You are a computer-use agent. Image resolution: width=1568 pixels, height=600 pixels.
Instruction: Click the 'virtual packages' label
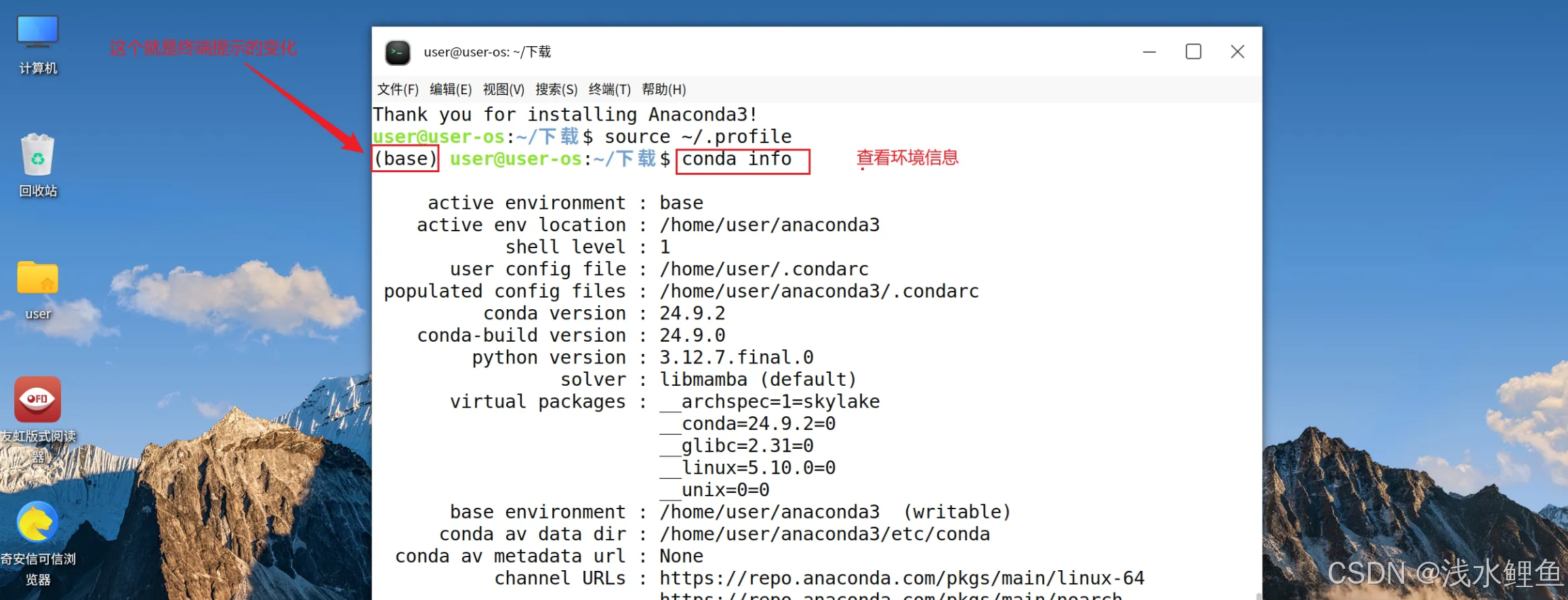(x=538, y=401)
